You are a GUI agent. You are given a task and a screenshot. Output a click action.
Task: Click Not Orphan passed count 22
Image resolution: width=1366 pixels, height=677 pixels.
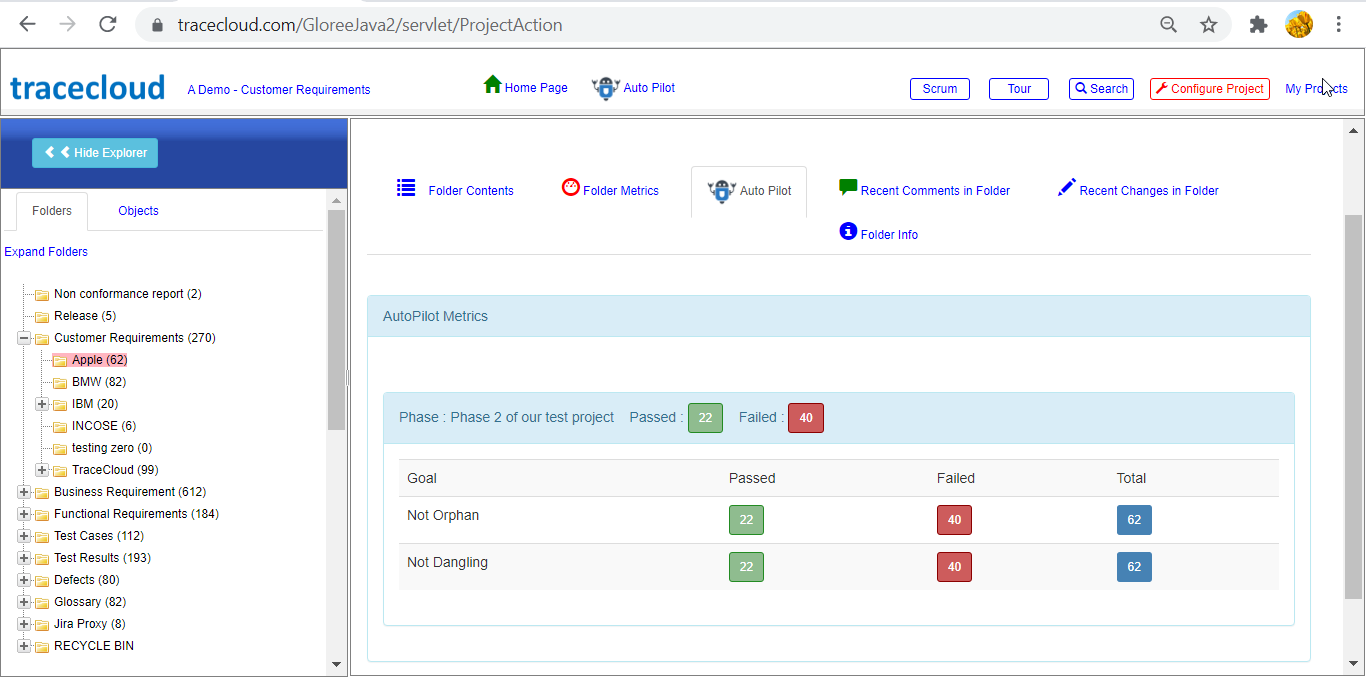click(x=746, y=520)
